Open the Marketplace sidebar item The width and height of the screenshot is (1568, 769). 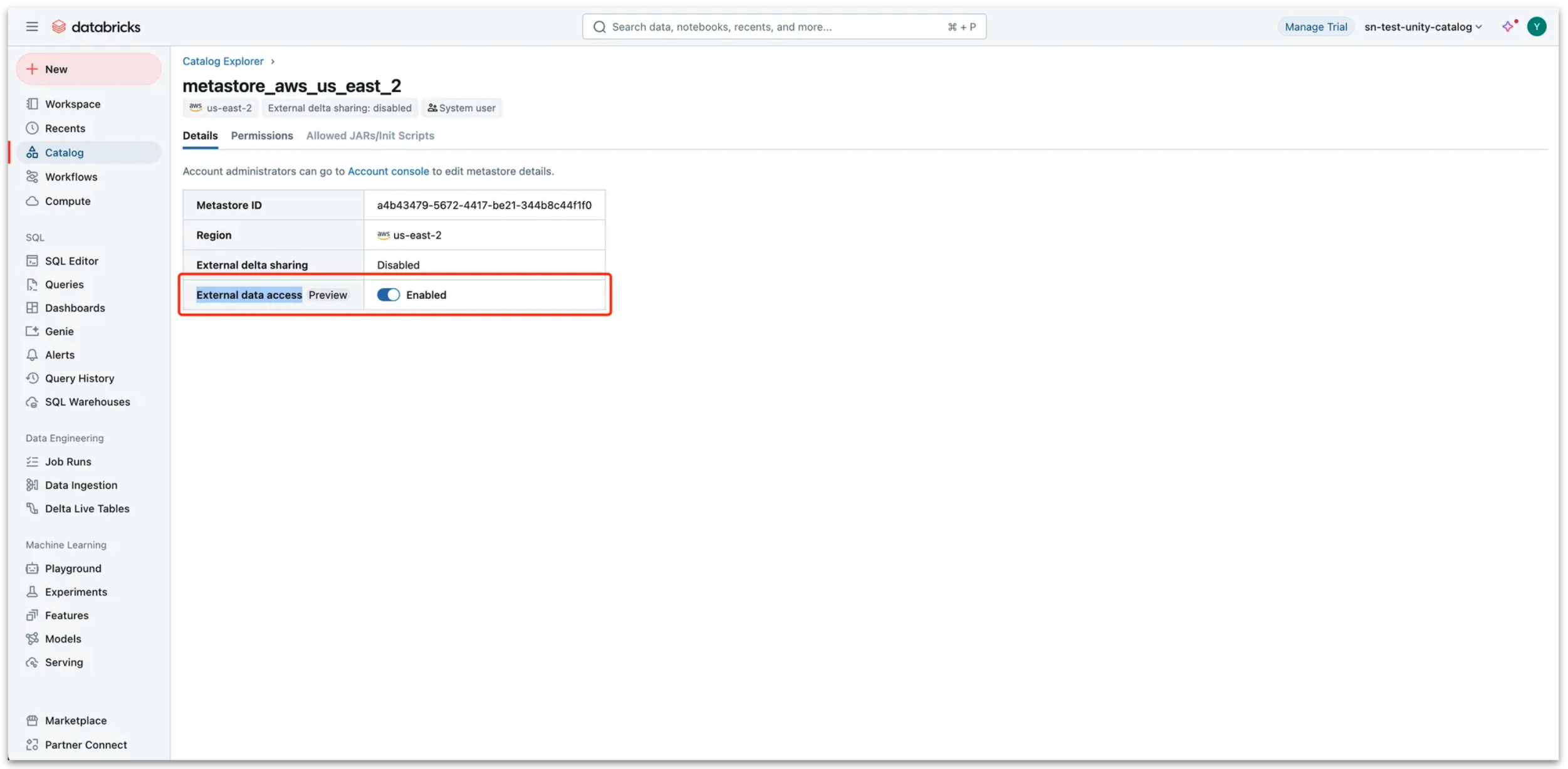tap(75, 720)
